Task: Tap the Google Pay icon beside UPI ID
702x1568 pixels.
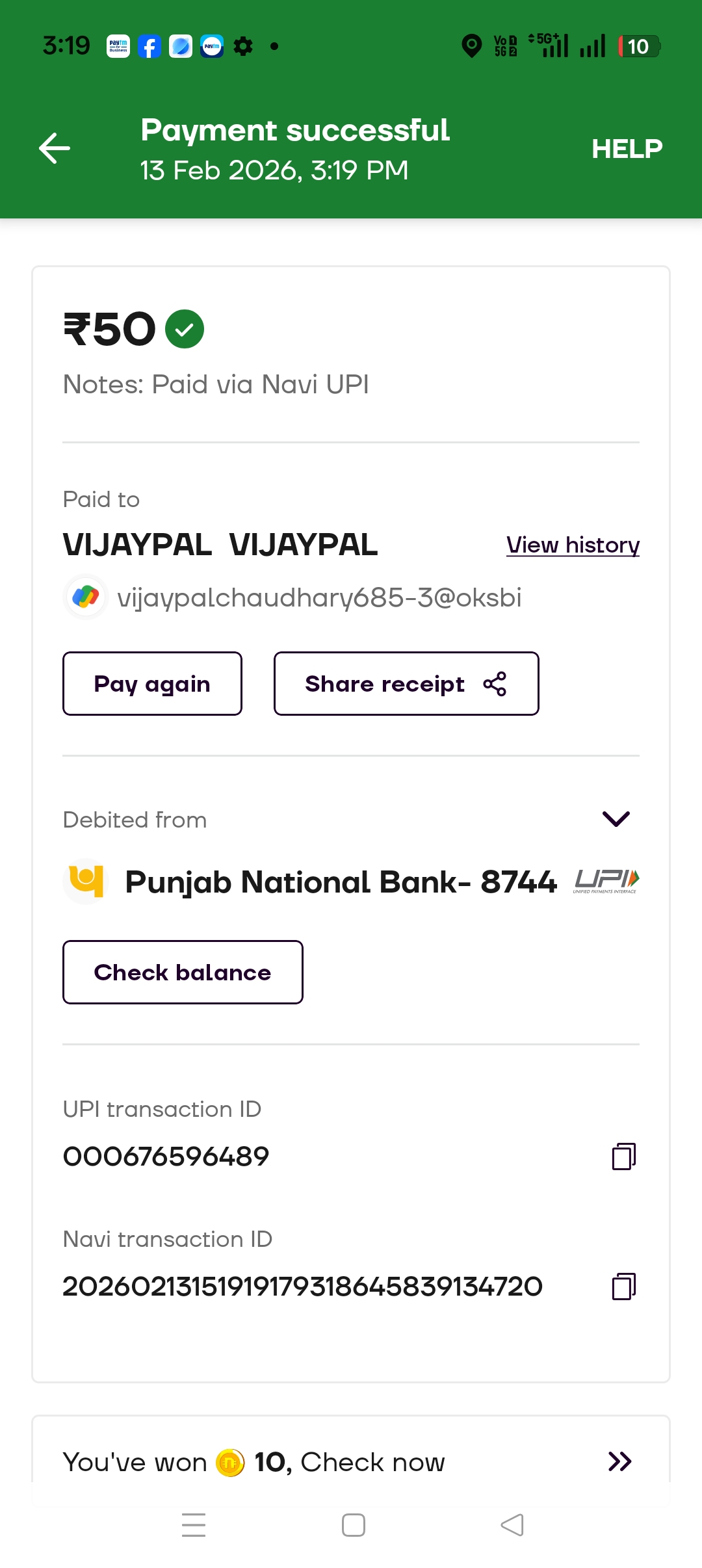Action: (x=86, y=597)
